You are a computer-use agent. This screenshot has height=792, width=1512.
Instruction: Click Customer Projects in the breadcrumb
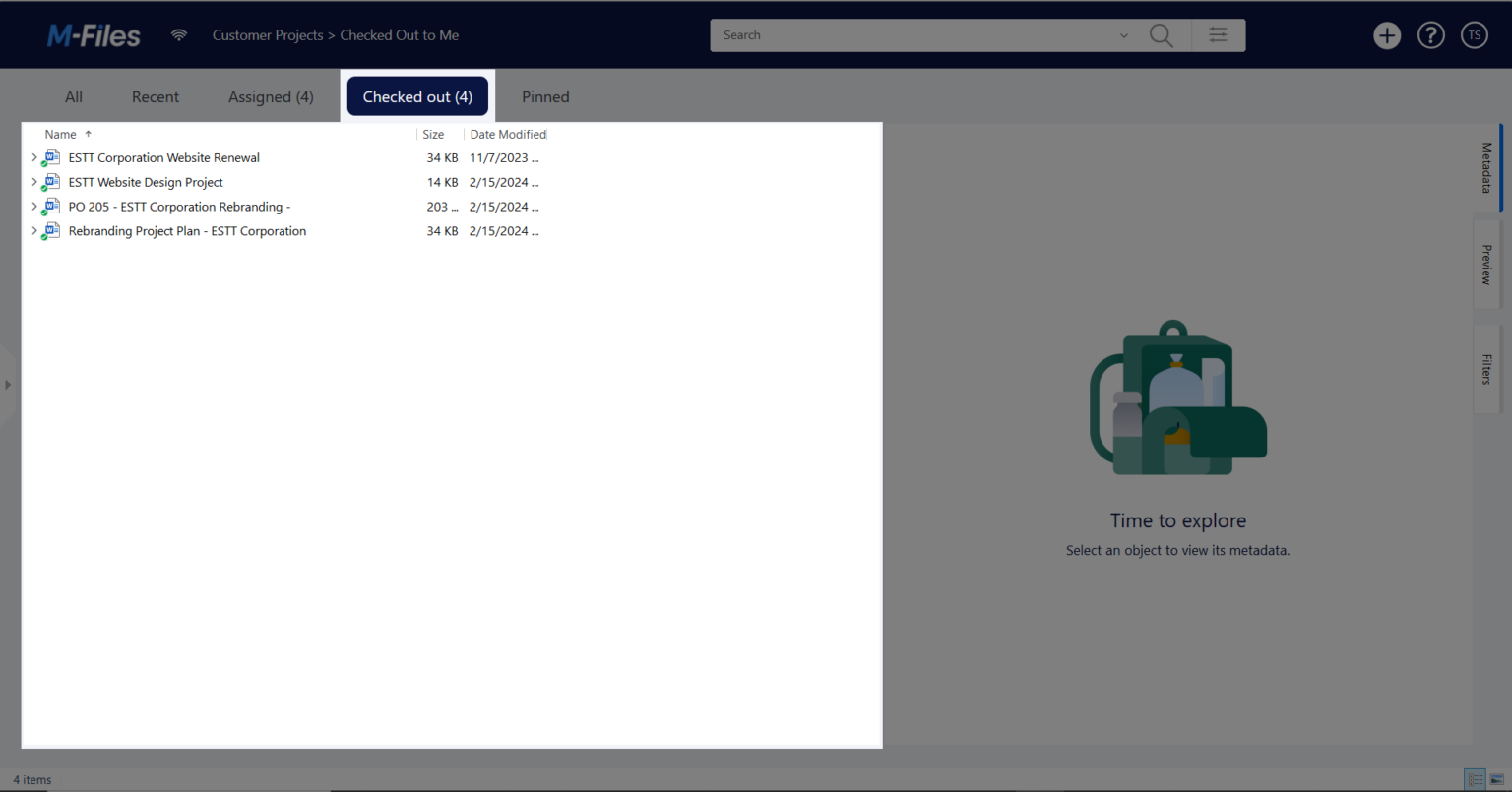[268, 34]
